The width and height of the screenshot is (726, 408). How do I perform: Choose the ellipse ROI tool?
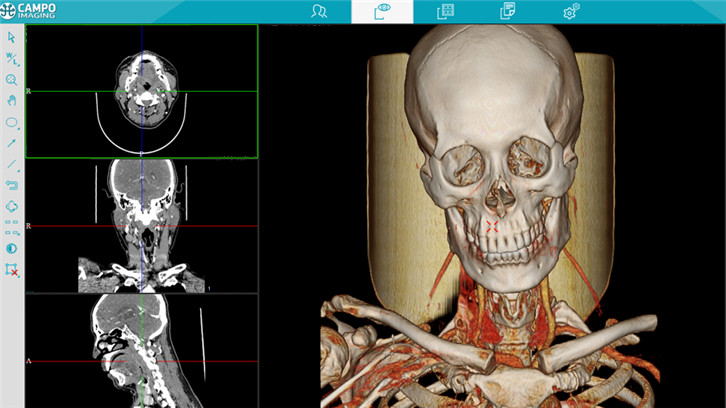point(12,122)
